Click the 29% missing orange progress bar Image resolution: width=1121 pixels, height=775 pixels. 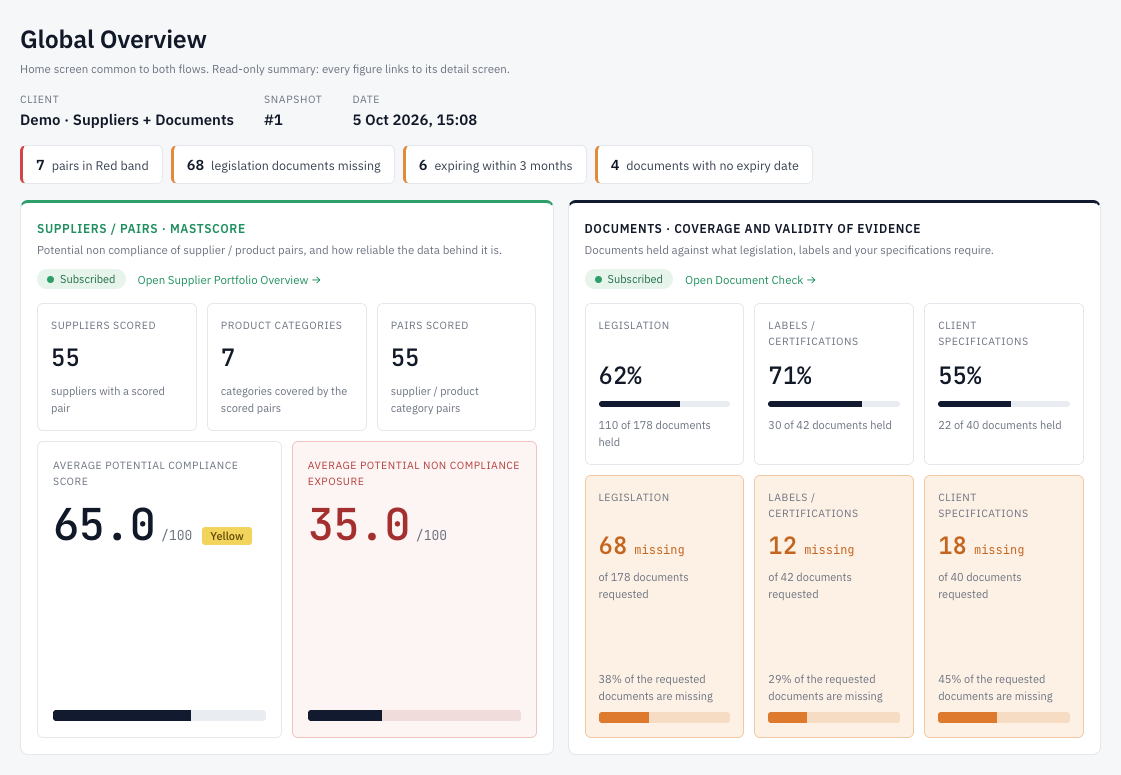[834, 718]
